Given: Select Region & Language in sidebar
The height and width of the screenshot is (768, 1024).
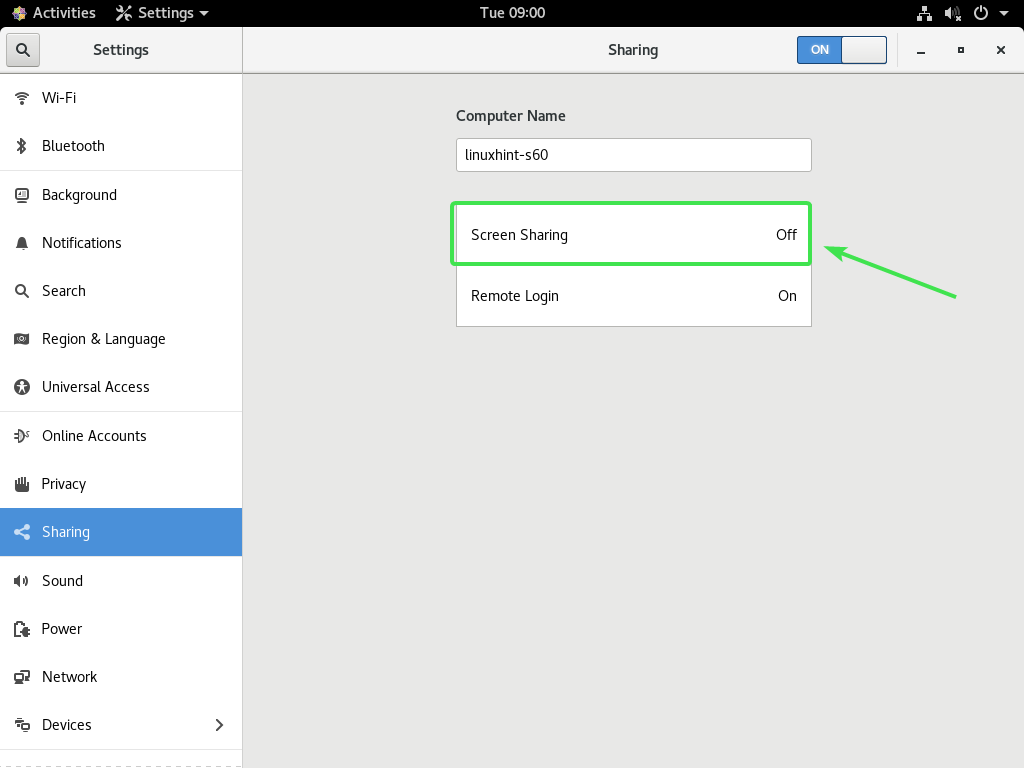Looking at the screenshot, I should pyautogui.click(x=103, y=339).
